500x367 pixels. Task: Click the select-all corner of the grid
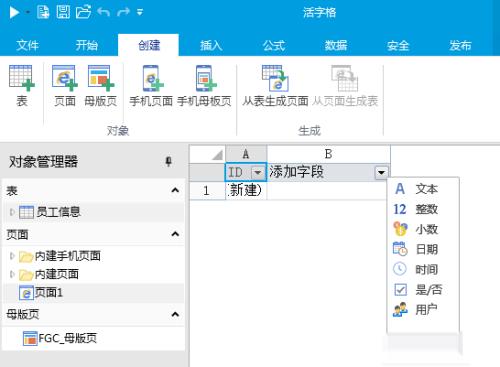coord(207,154)
